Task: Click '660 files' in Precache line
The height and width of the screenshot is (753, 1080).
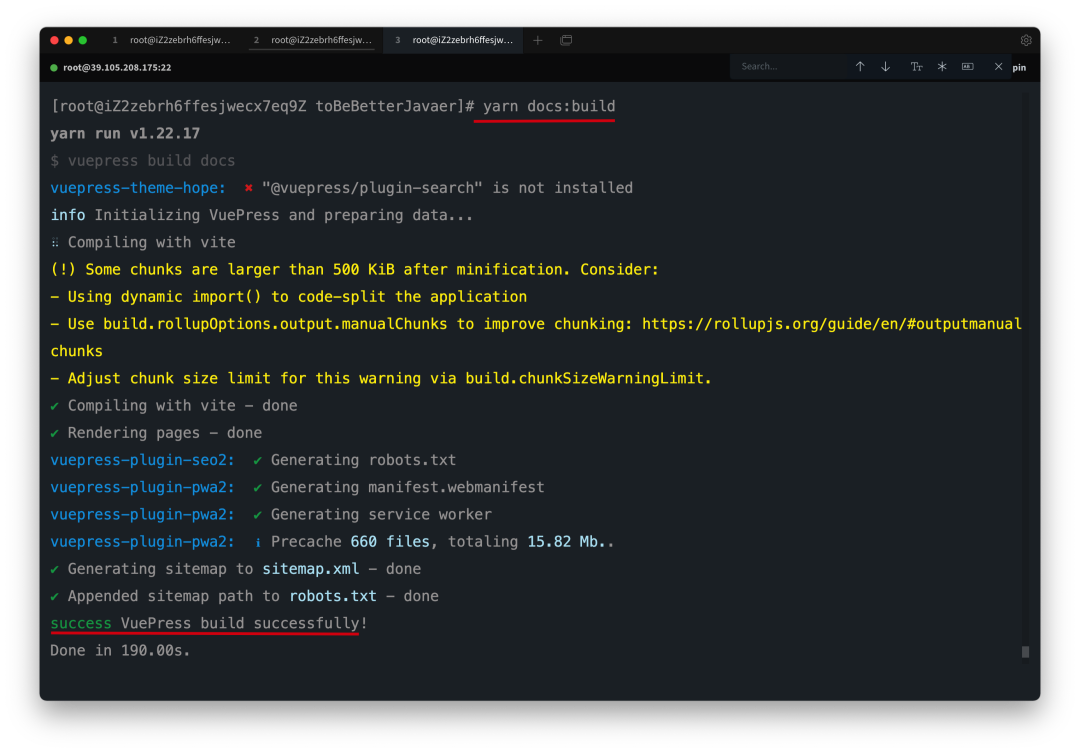Action: (x=390, y=541)
